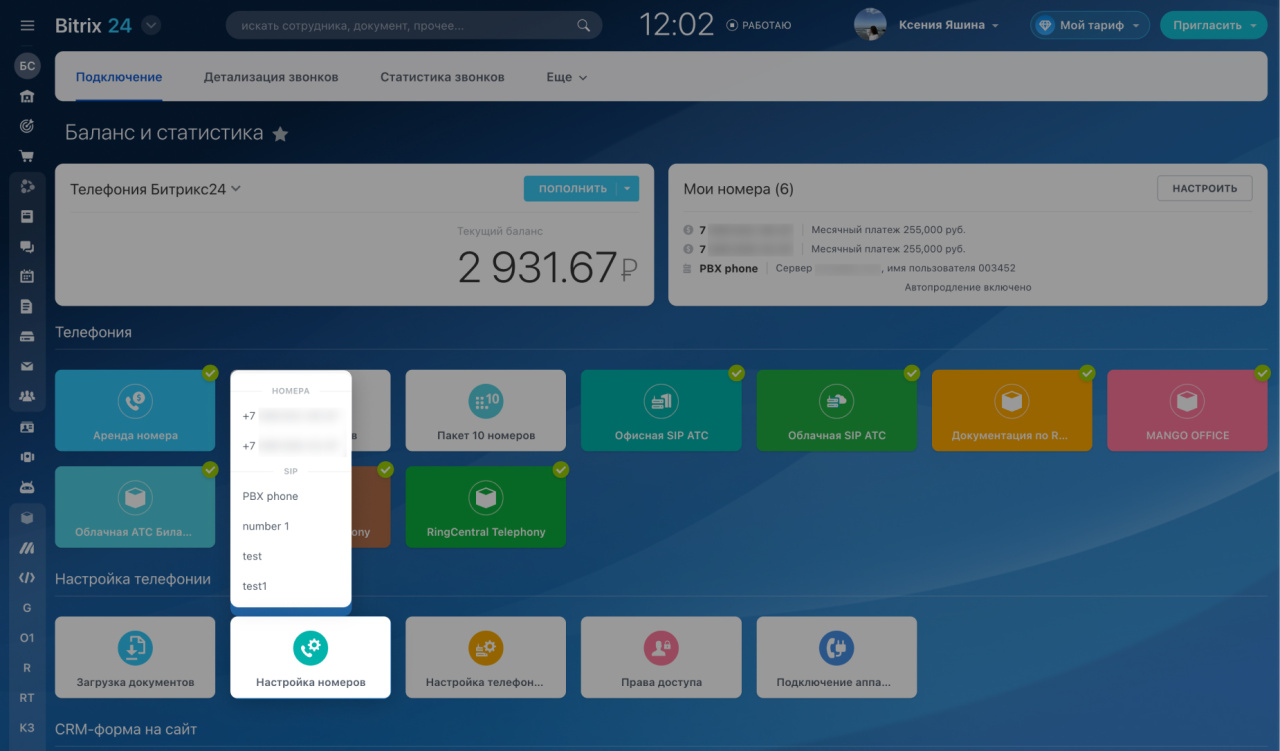Open the Документация по R... tile

point(1012,410)
